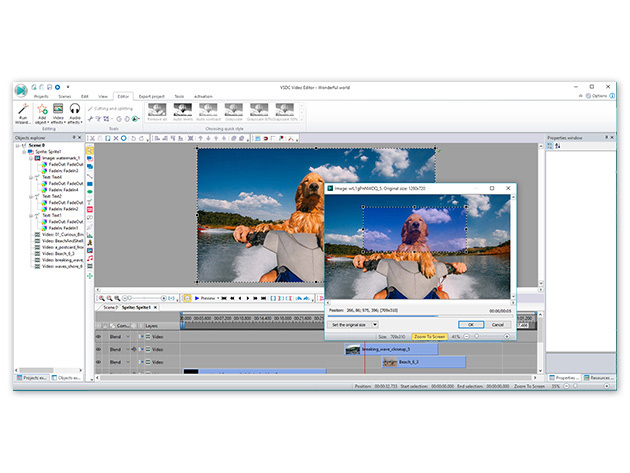
Task: Click Cutting and splitting tool
Action: (x=110, y=109)
